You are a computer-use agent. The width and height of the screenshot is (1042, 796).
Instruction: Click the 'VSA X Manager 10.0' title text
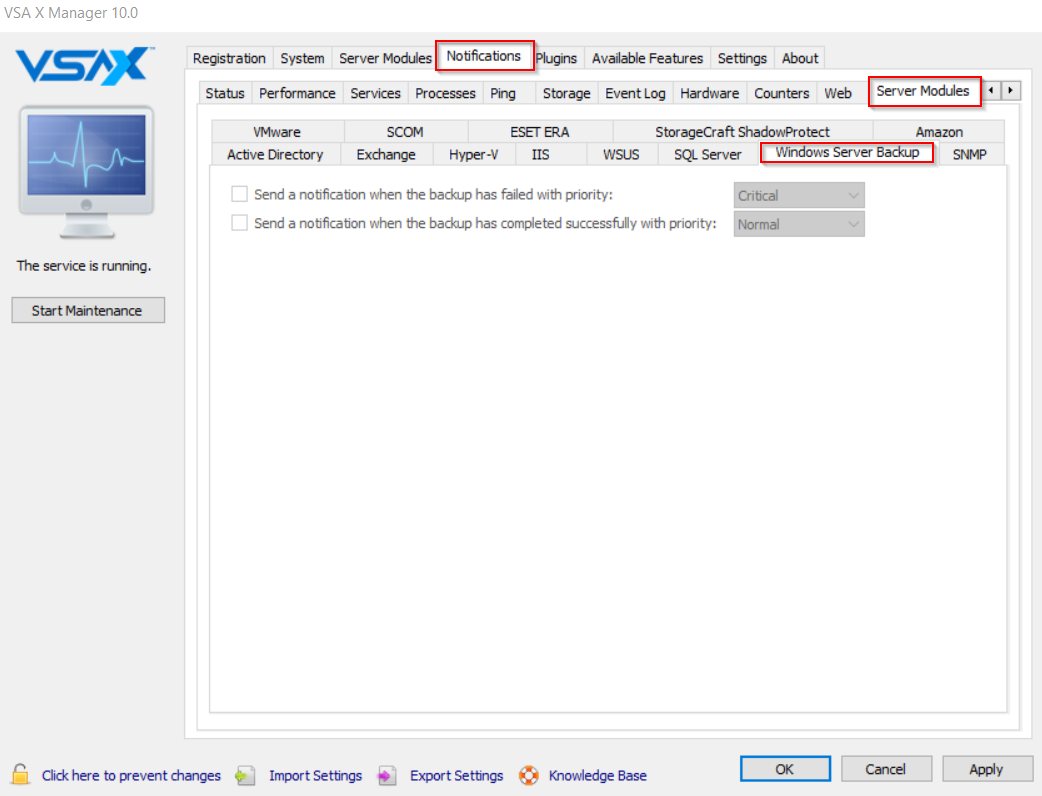[x=71, y=13]
